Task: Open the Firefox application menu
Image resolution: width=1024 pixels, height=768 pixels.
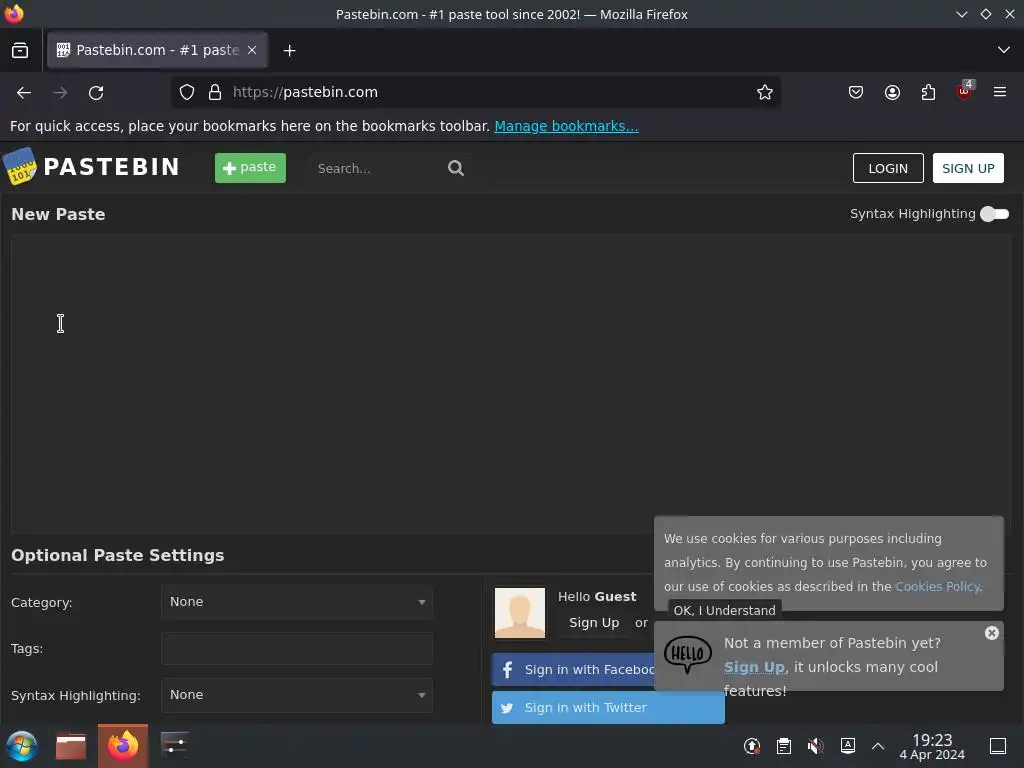Action: point(1000,93)
